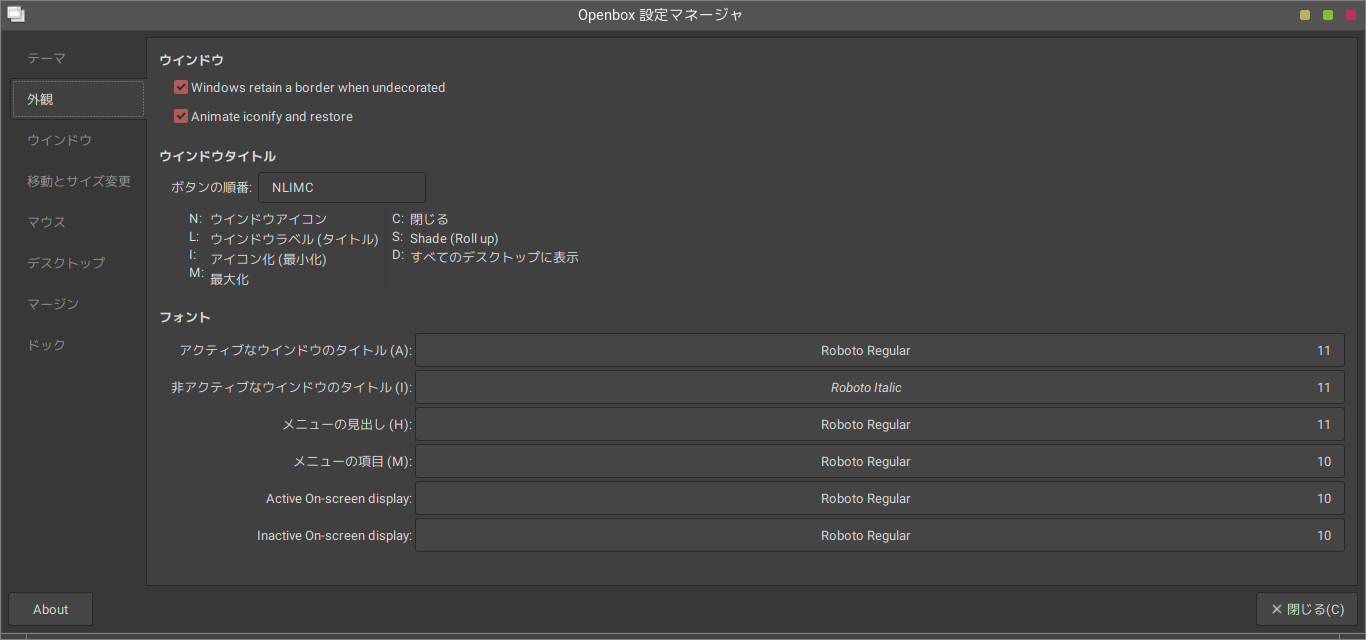Click the window menu icon in the title bar
Viewport: 1366px width, 640px height.
(15, 15)
